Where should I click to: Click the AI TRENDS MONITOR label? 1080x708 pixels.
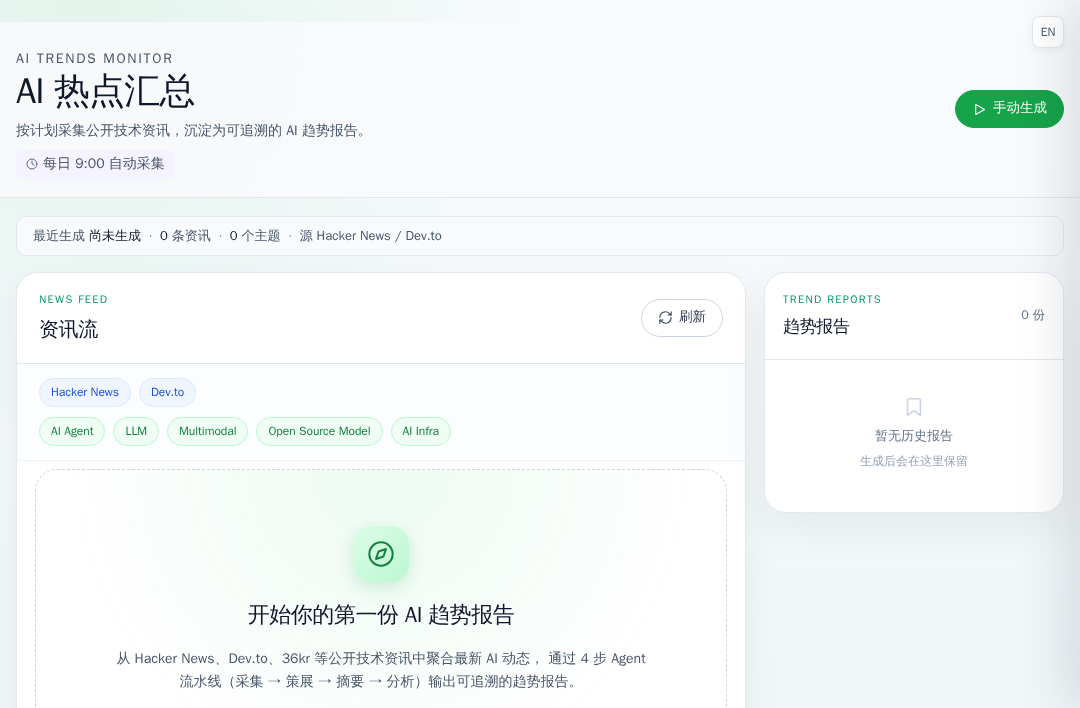94,59
